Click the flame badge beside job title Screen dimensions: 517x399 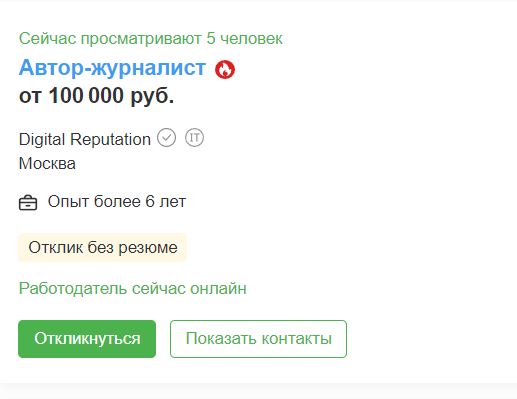(x=225, y=70)
